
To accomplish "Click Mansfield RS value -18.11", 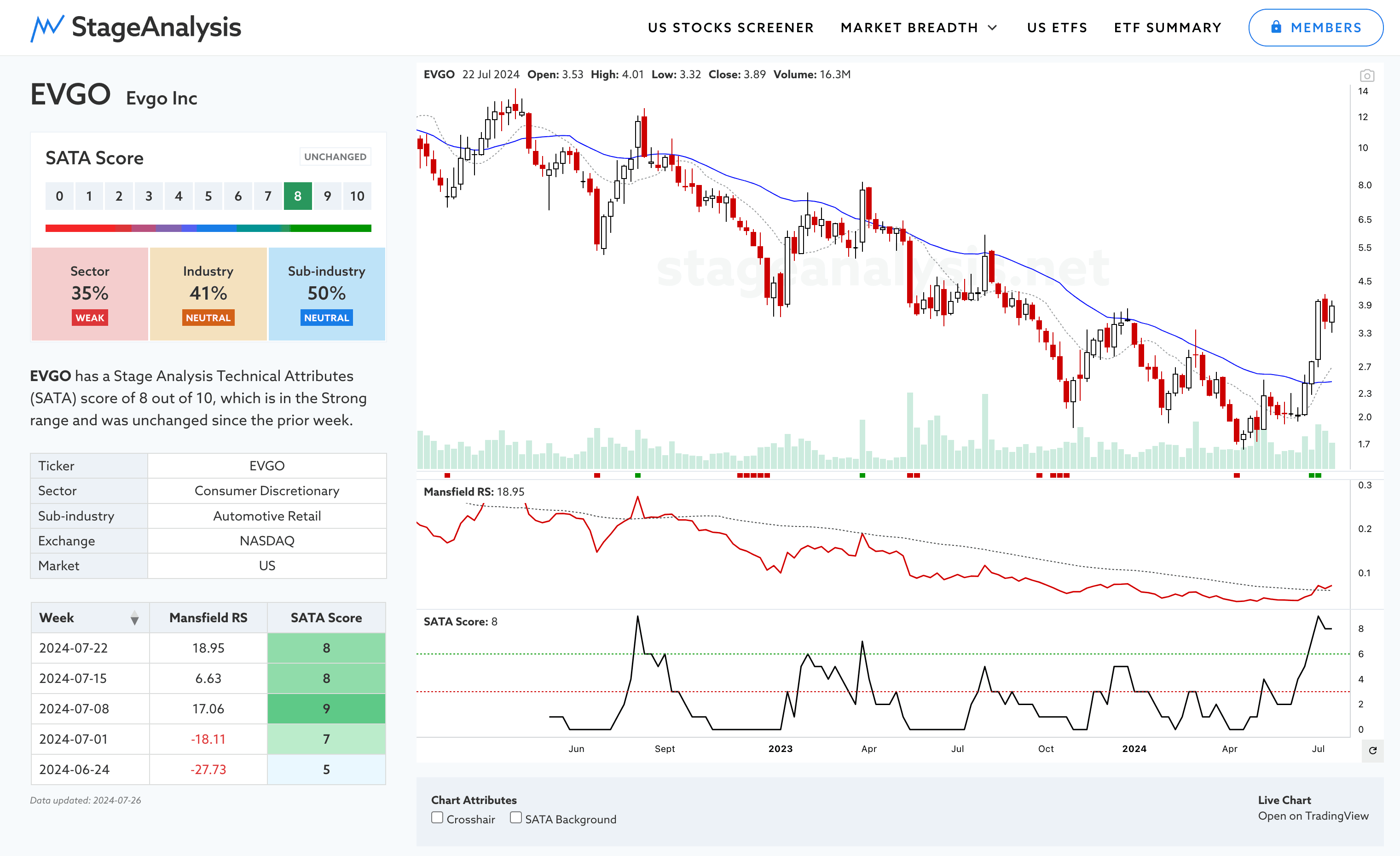I will click(x=208, y=739).
